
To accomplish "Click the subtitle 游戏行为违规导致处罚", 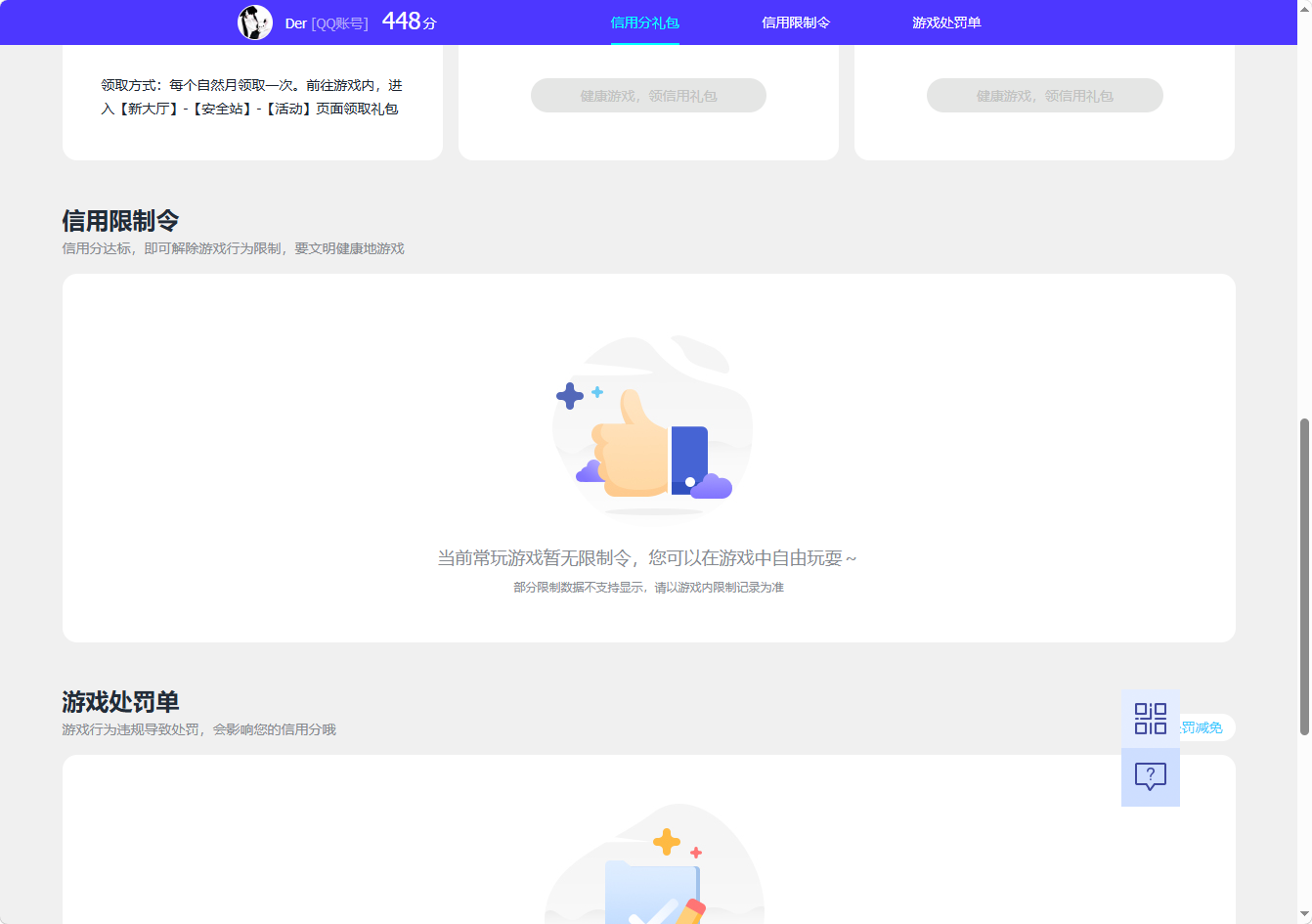I will [130, 729].
